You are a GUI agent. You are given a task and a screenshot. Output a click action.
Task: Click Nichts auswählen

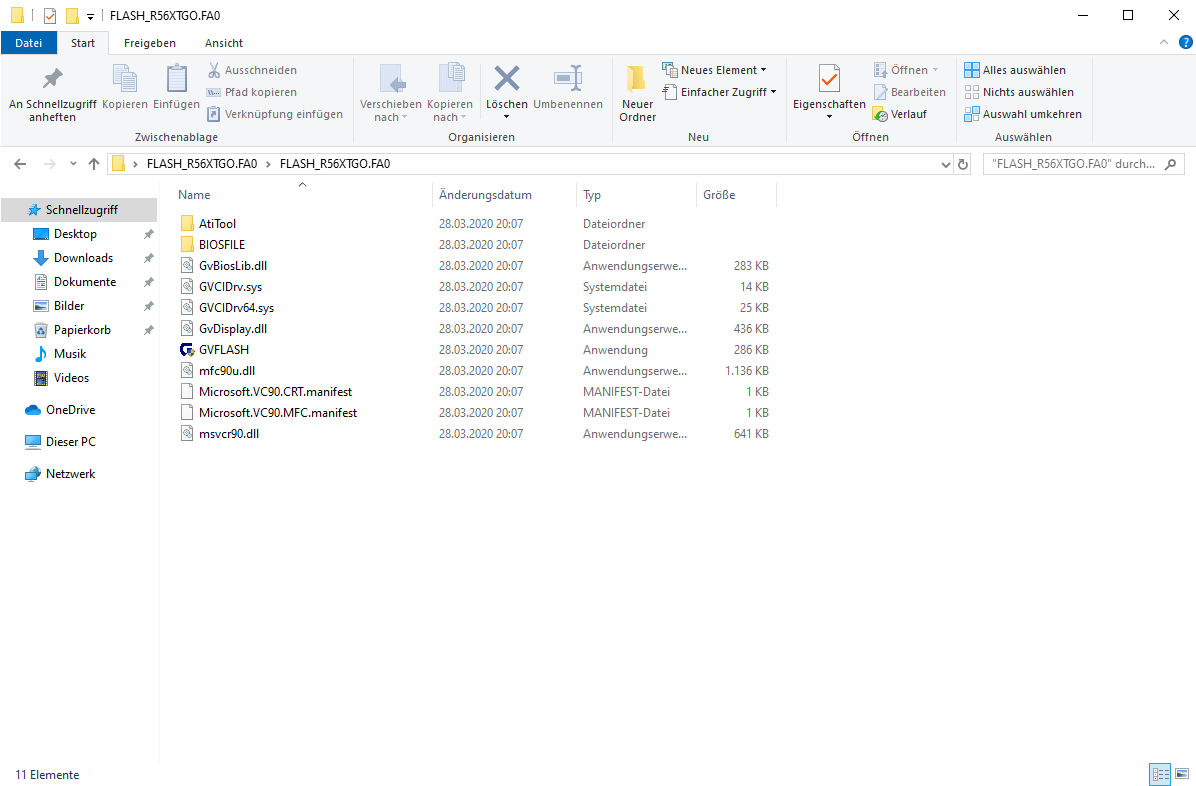point(1019,92)
